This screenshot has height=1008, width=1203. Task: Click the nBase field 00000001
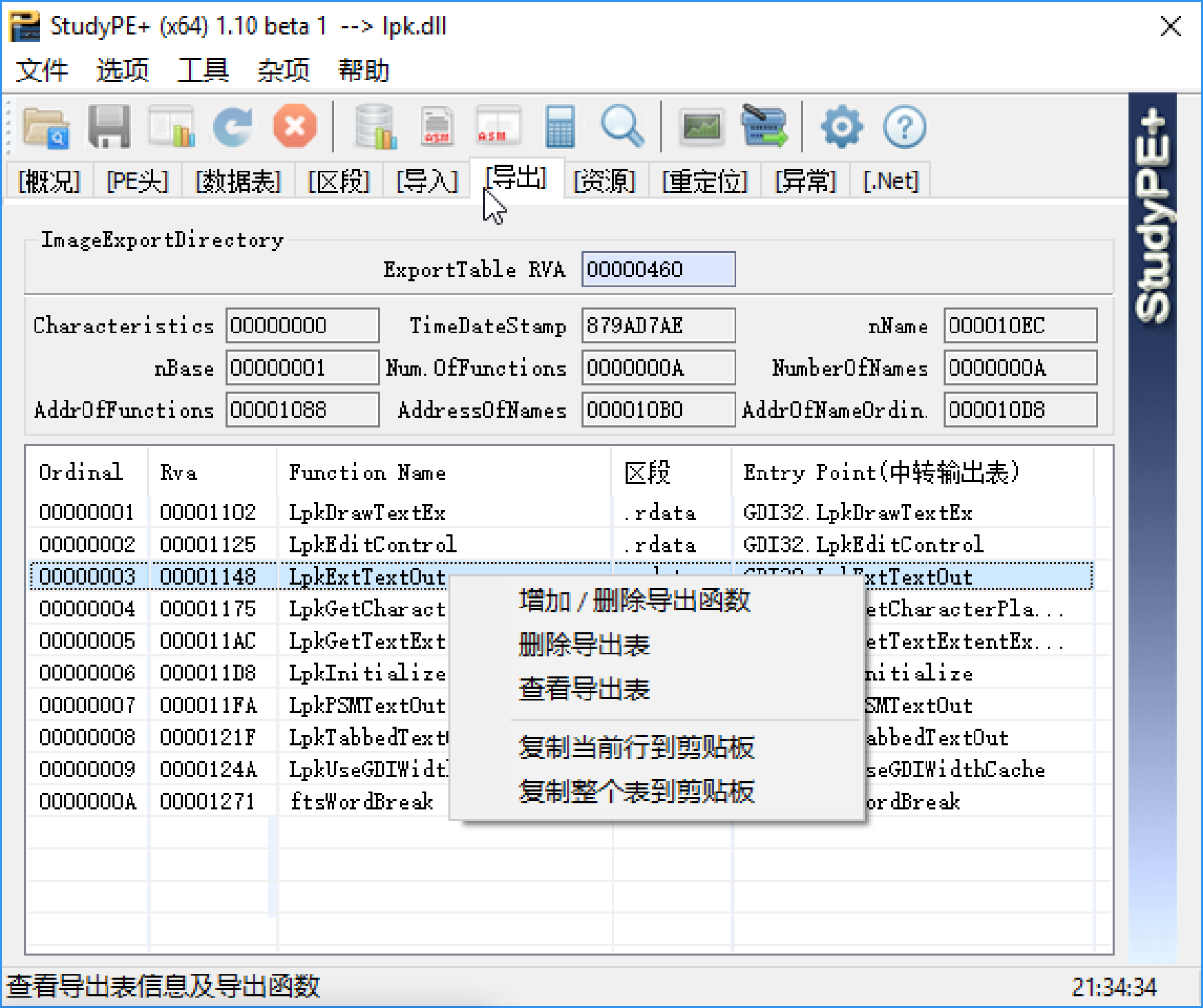[x=303, y=367]
